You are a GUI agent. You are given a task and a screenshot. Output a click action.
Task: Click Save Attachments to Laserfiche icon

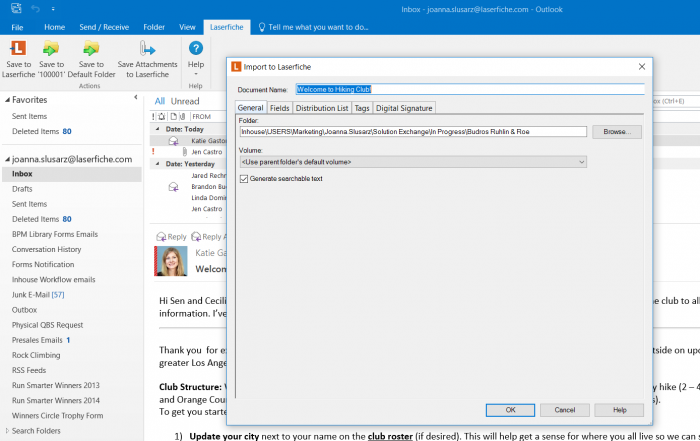click(x=147, y=50)
